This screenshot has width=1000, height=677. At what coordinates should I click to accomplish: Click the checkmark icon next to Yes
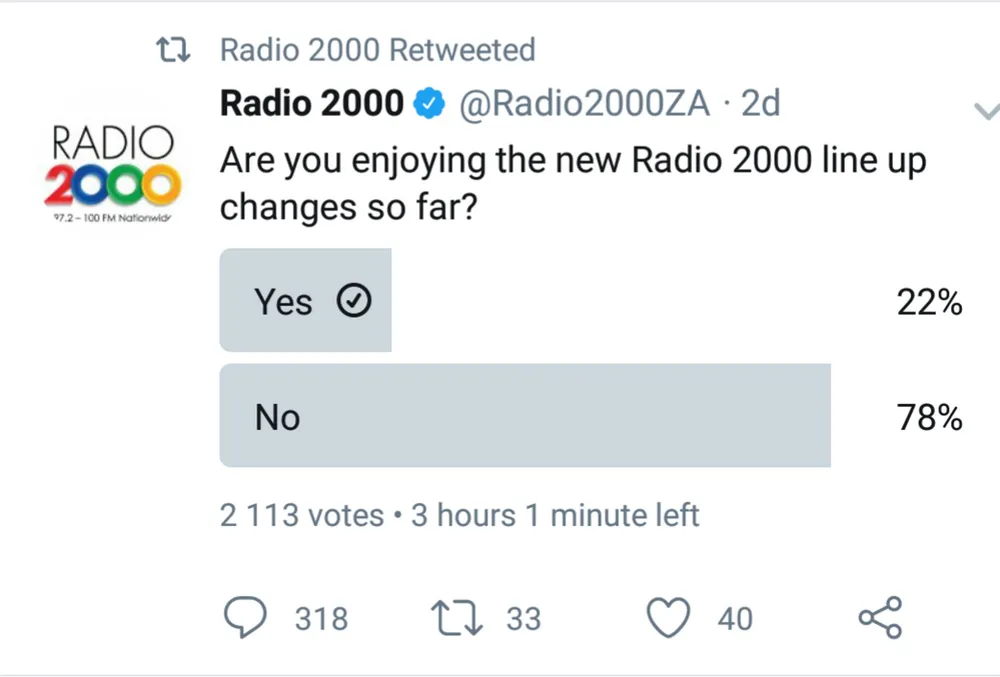tap(356, 301)
